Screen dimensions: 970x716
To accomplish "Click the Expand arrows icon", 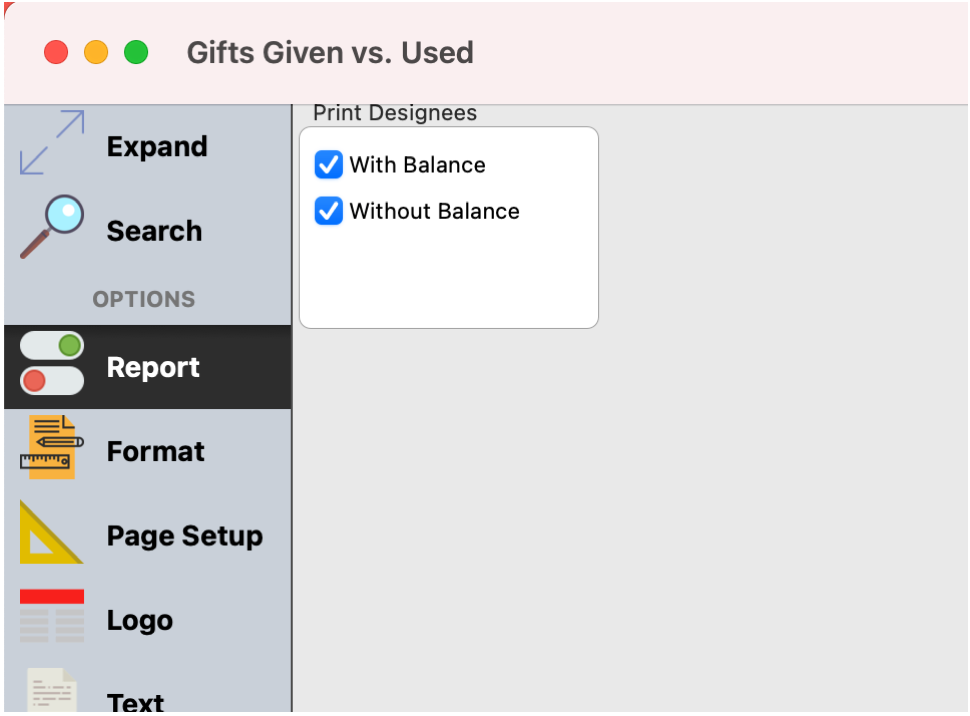I will [52, 142].
